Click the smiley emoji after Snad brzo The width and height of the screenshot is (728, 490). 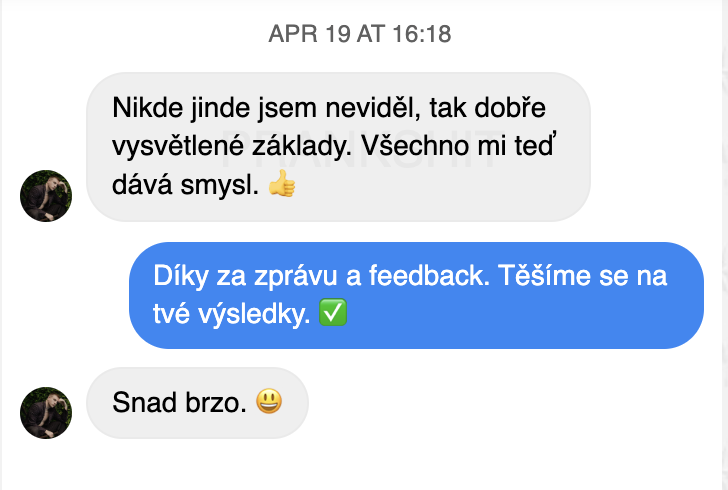tap(269, 401)
